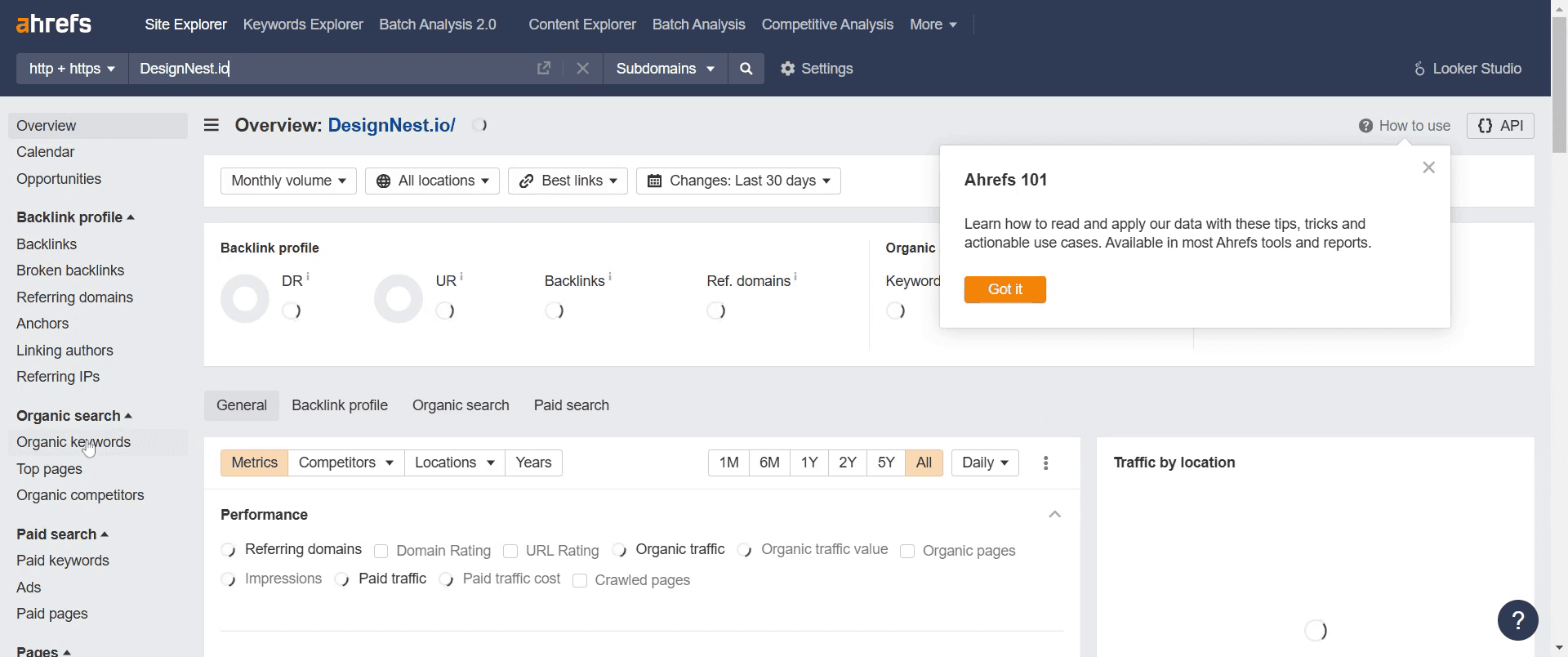Open the Subdomains mode dropdown
This screenshot has width=1568, height=657.
(666, 69)
